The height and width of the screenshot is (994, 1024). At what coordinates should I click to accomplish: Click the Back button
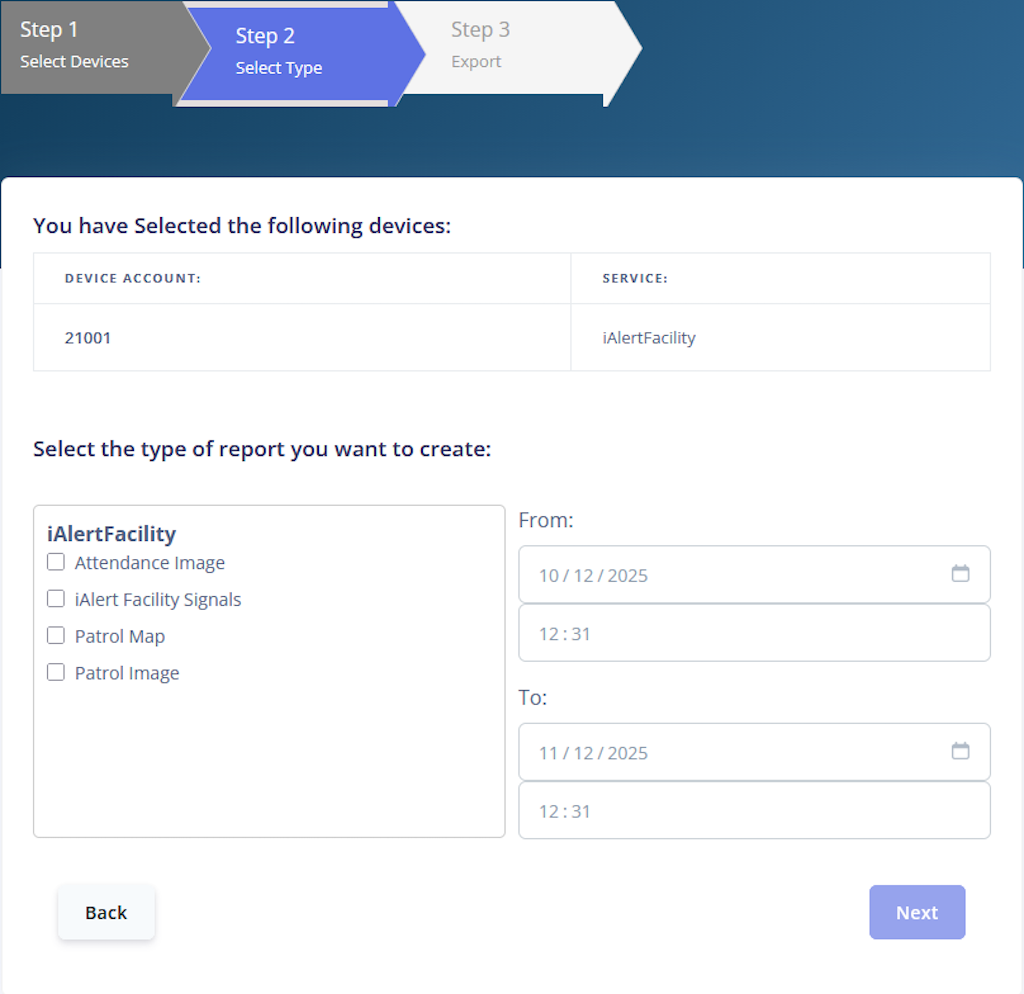[106, 912]
